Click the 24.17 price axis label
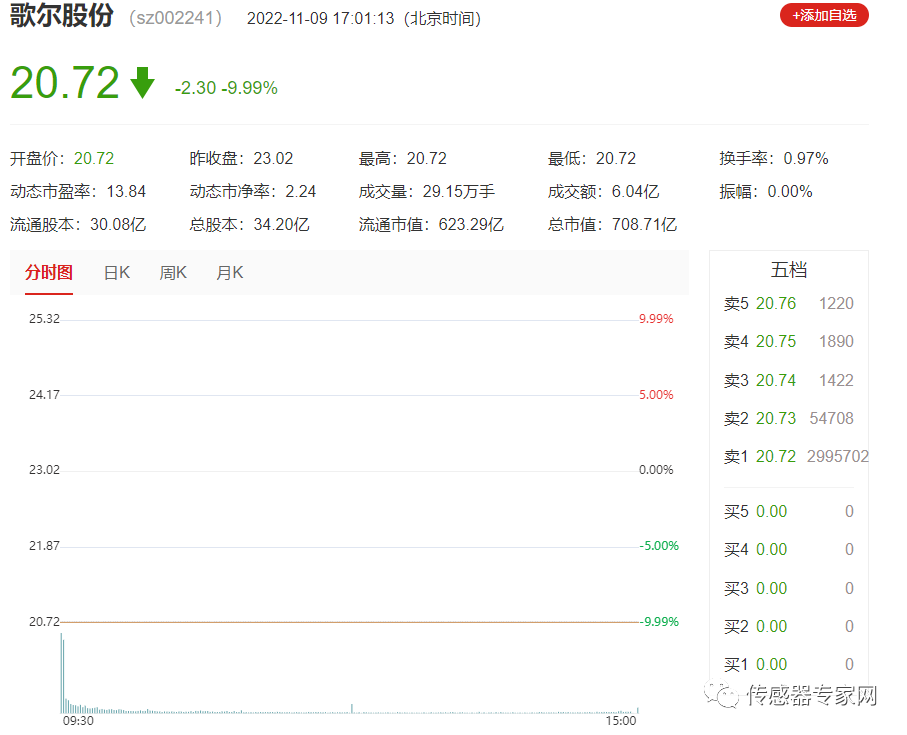This screenshot has width=907, height=735. coord(45,395)
